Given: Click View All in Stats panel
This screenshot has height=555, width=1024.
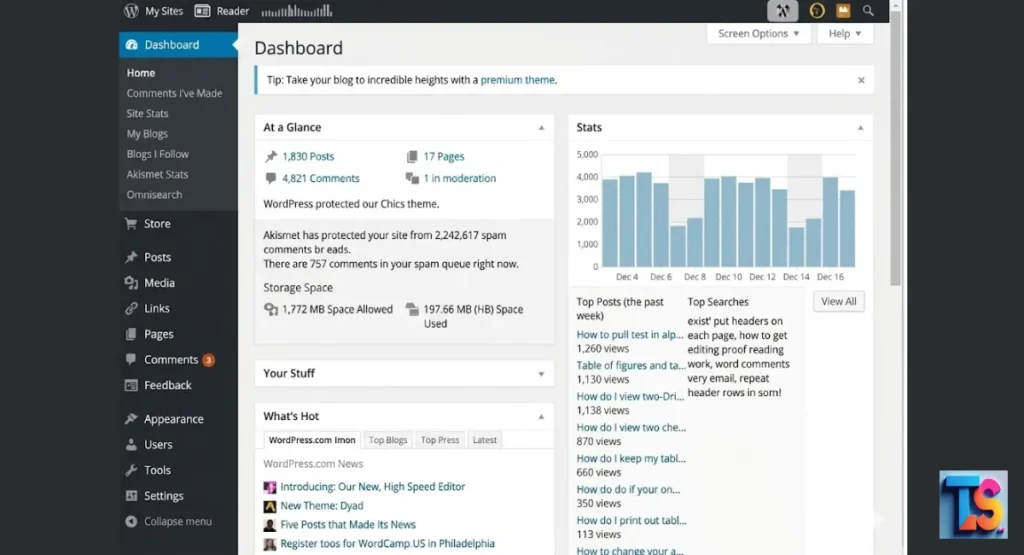Looking at the screenshot, I should click(839, 302).
